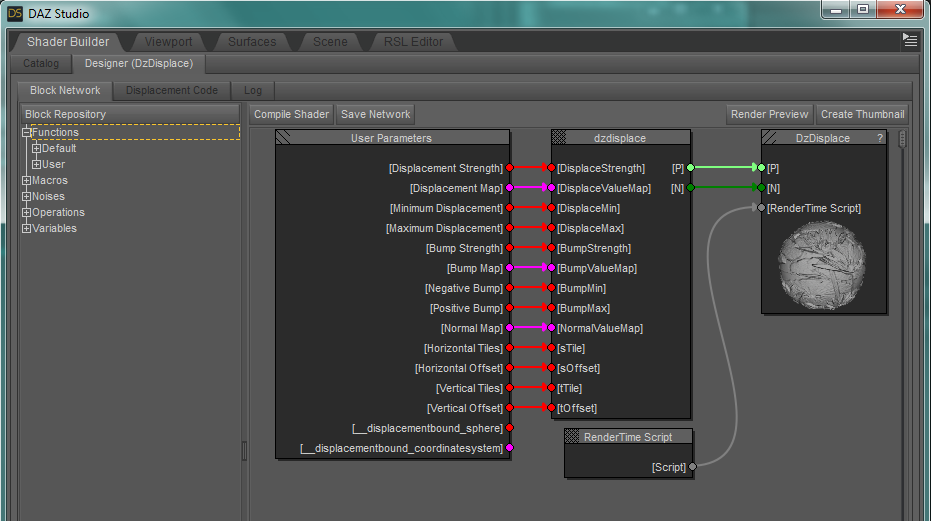The width and height of the screenshot is (931, 521).
Task: Expand the Default folder node
Action: [36, 149]
